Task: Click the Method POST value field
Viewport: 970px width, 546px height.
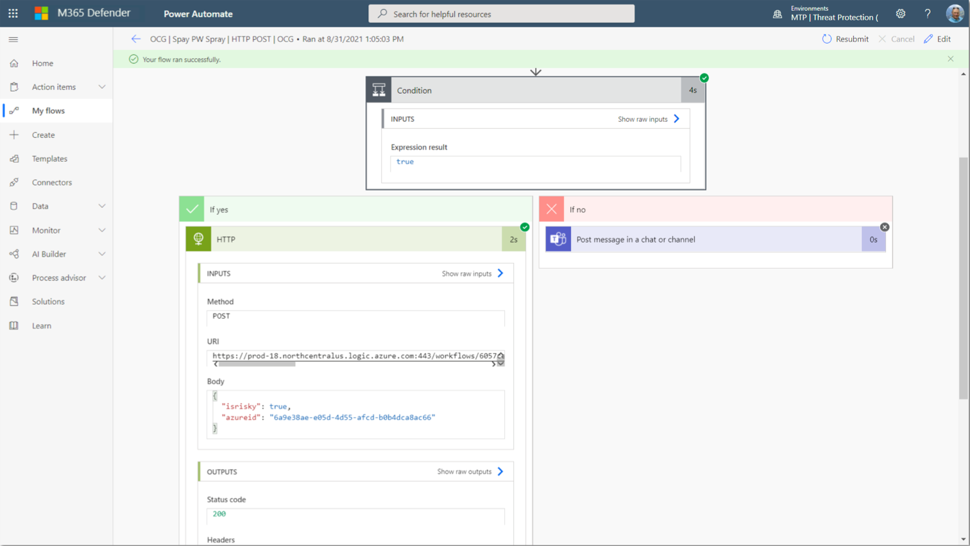Action: pos(356,317)
